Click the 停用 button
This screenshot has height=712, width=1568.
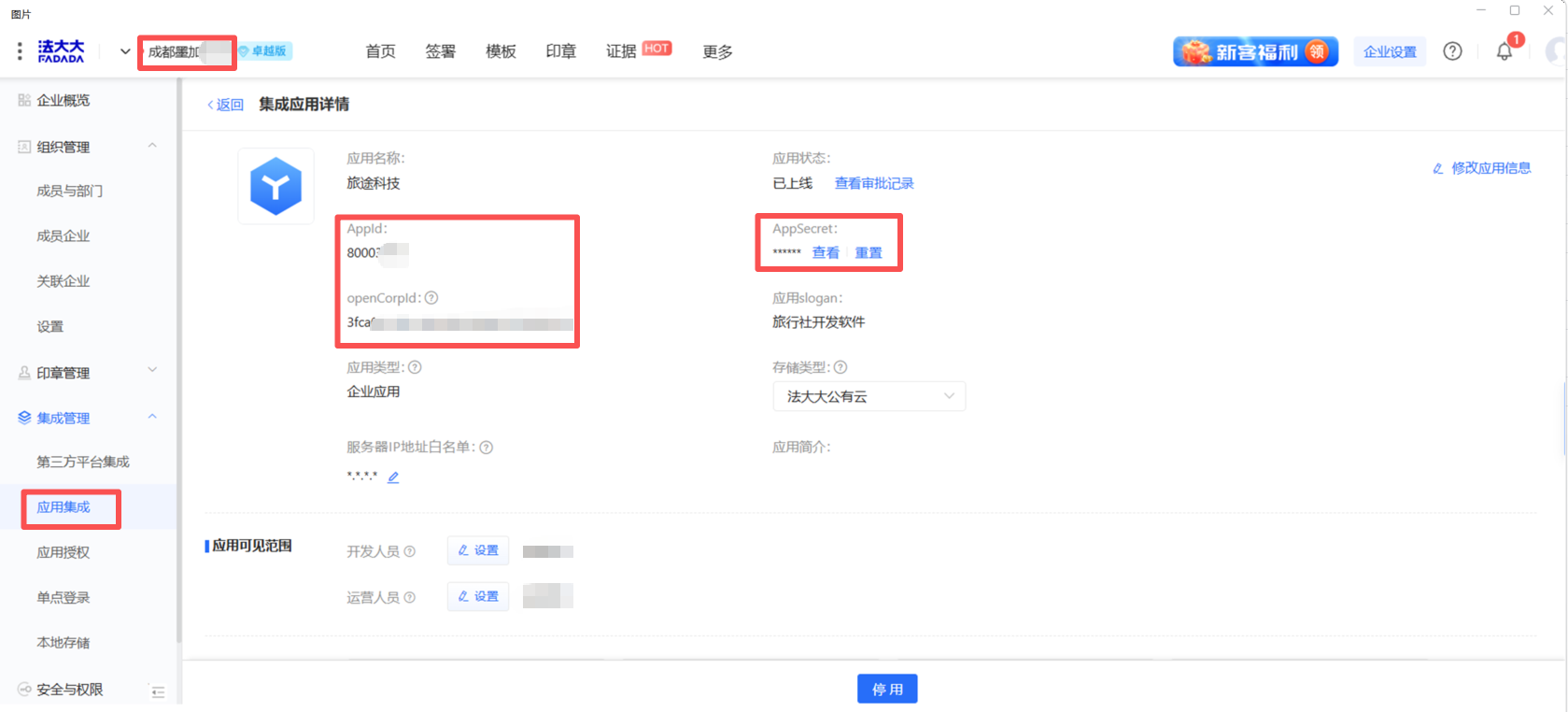click(887, 689)
